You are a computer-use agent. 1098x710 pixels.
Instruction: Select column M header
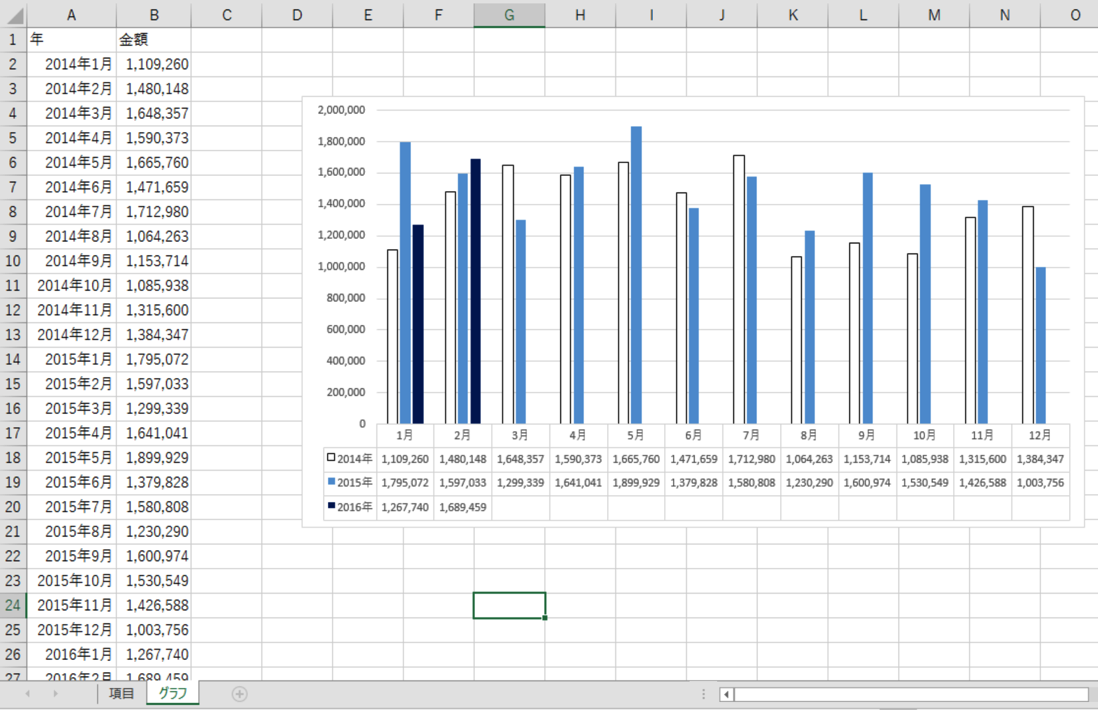934,15
